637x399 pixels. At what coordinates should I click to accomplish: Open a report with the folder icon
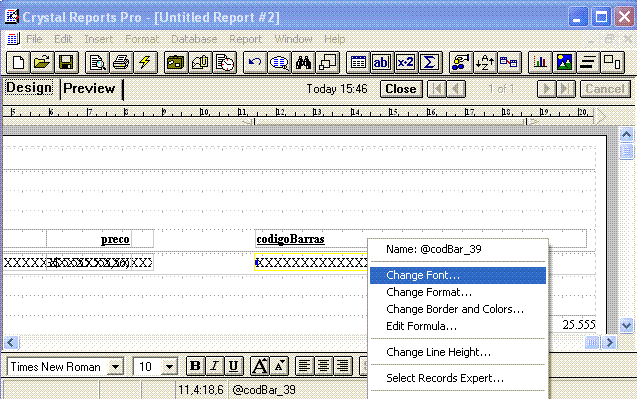click(42, 63)
